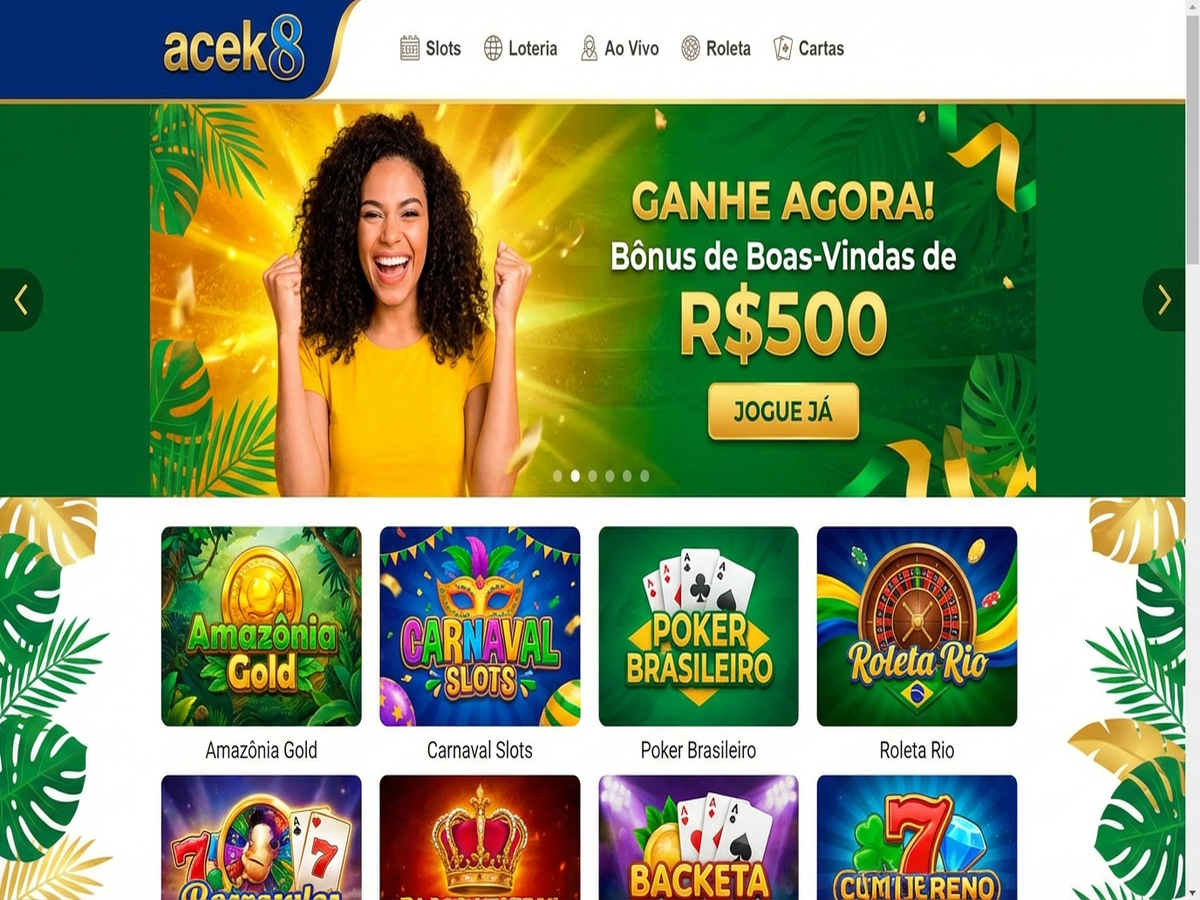Click the Ao Vivo dealer icon

pos(589,48)
